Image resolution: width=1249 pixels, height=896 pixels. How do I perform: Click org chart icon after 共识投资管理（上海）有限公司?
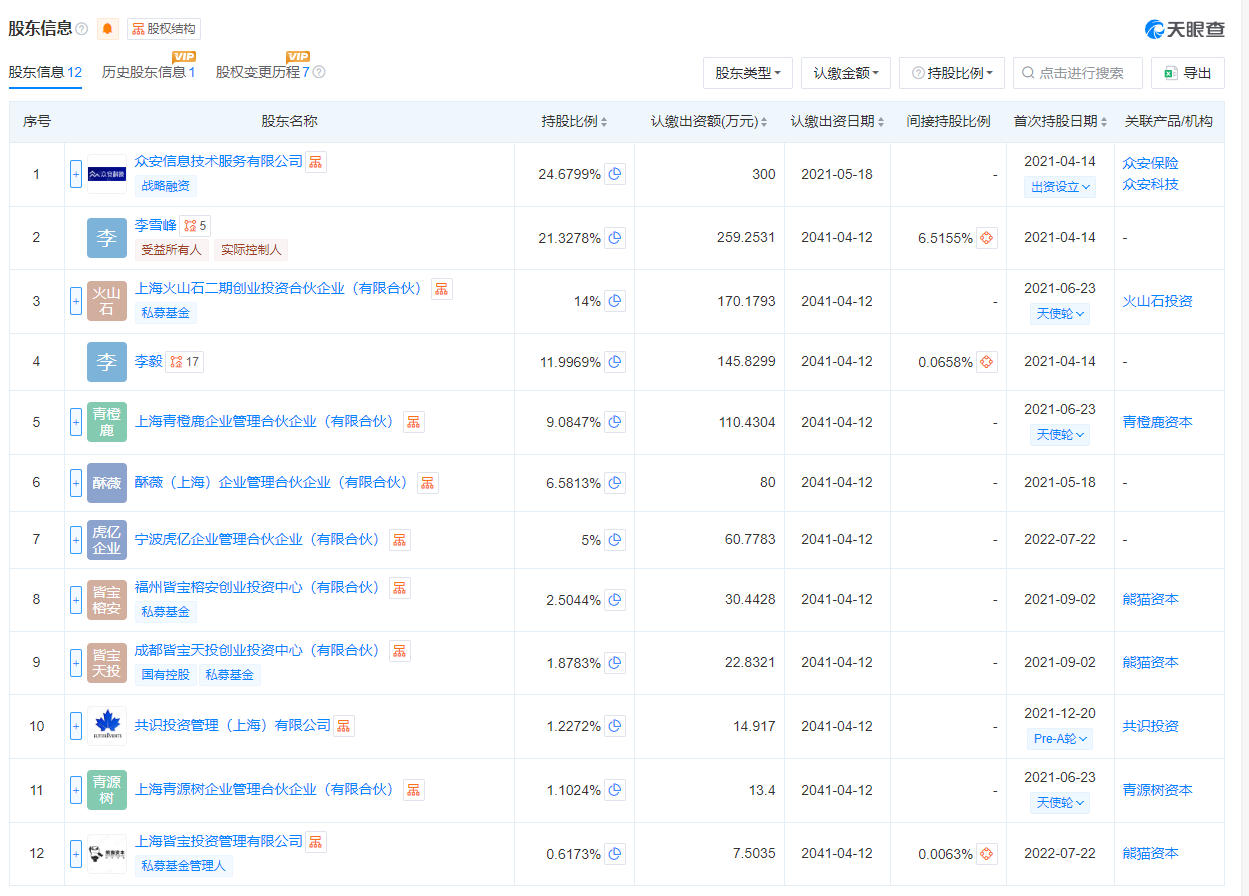tap(343, 726)
